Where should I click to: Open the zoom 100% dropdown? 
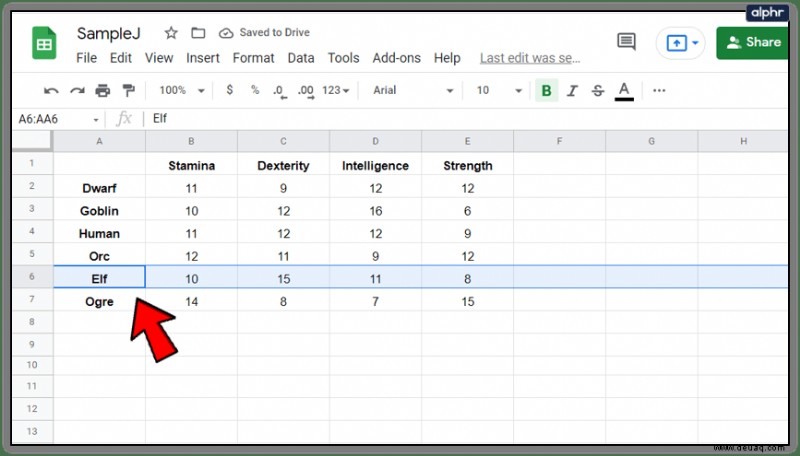click(x=182, y=90)
